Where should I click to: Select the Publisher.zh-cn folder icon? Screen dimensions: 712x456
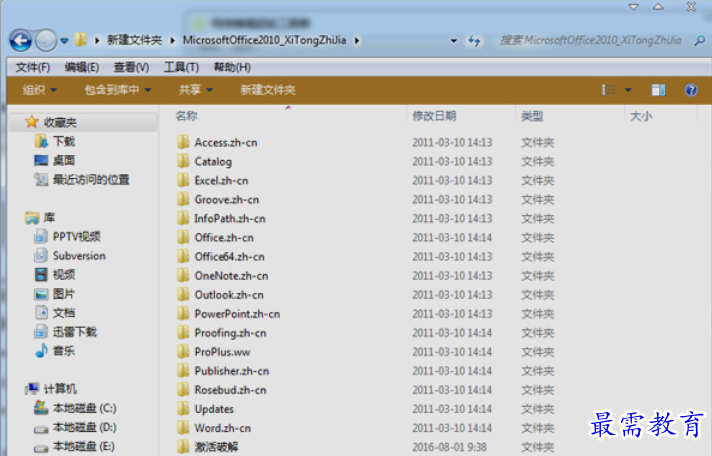183,371
